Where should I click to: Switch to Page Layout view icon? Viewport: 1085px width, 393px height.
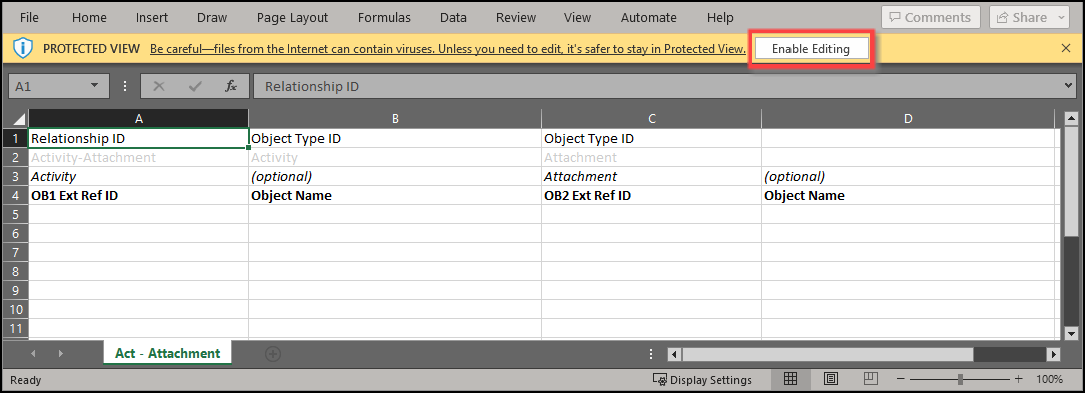[831, 379]
